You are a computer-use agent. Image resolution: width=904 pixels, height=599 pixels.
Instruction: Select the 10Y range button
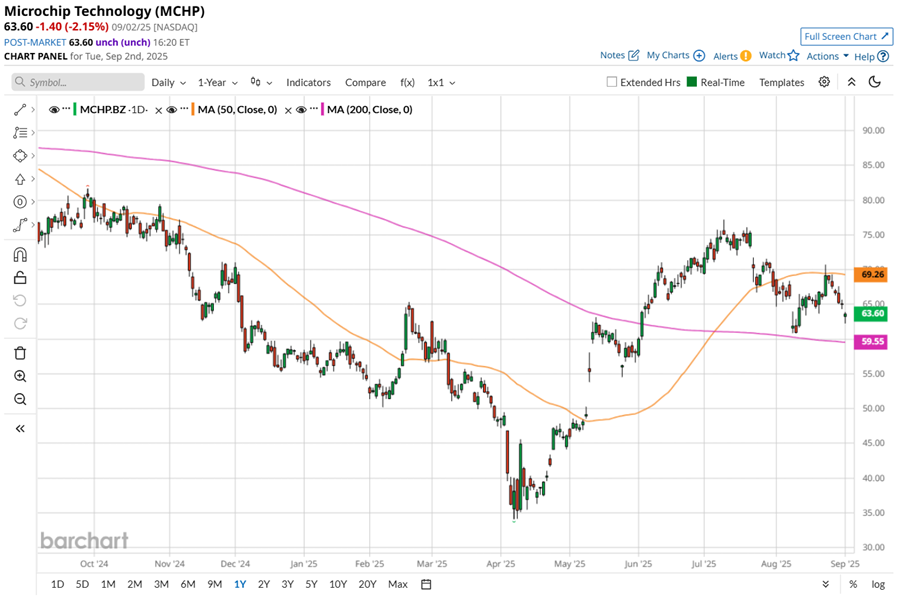[x=338, y=584]
